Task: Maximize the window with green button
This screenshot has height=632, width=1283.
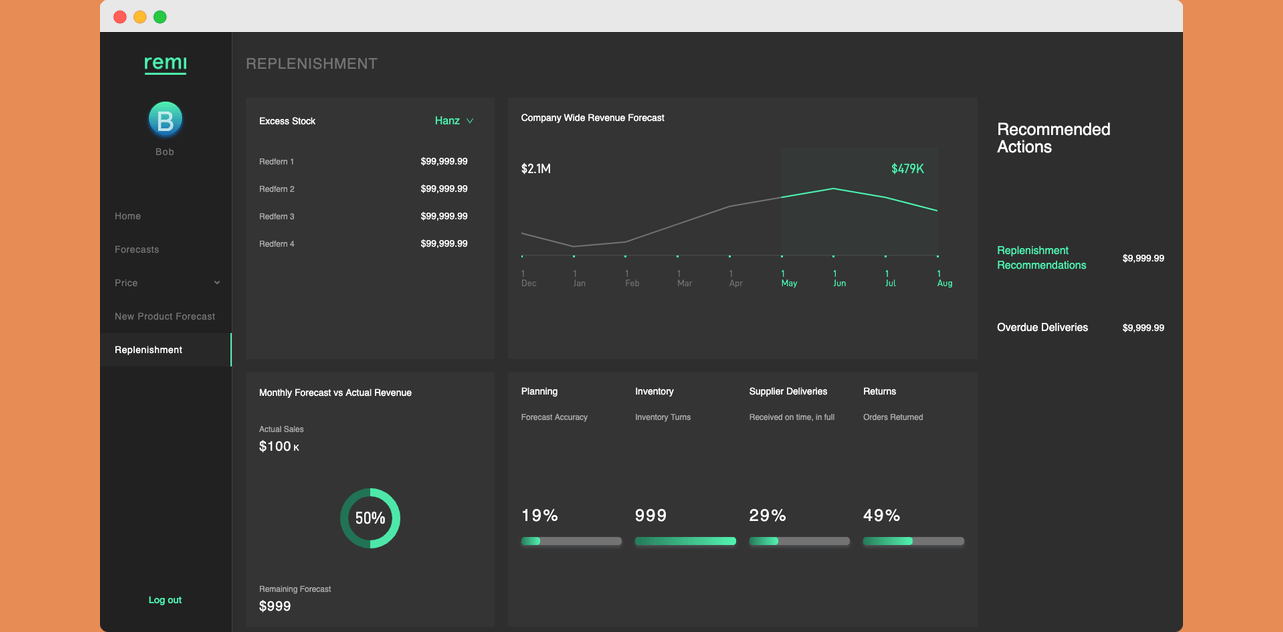Action: tap(160, 17)
